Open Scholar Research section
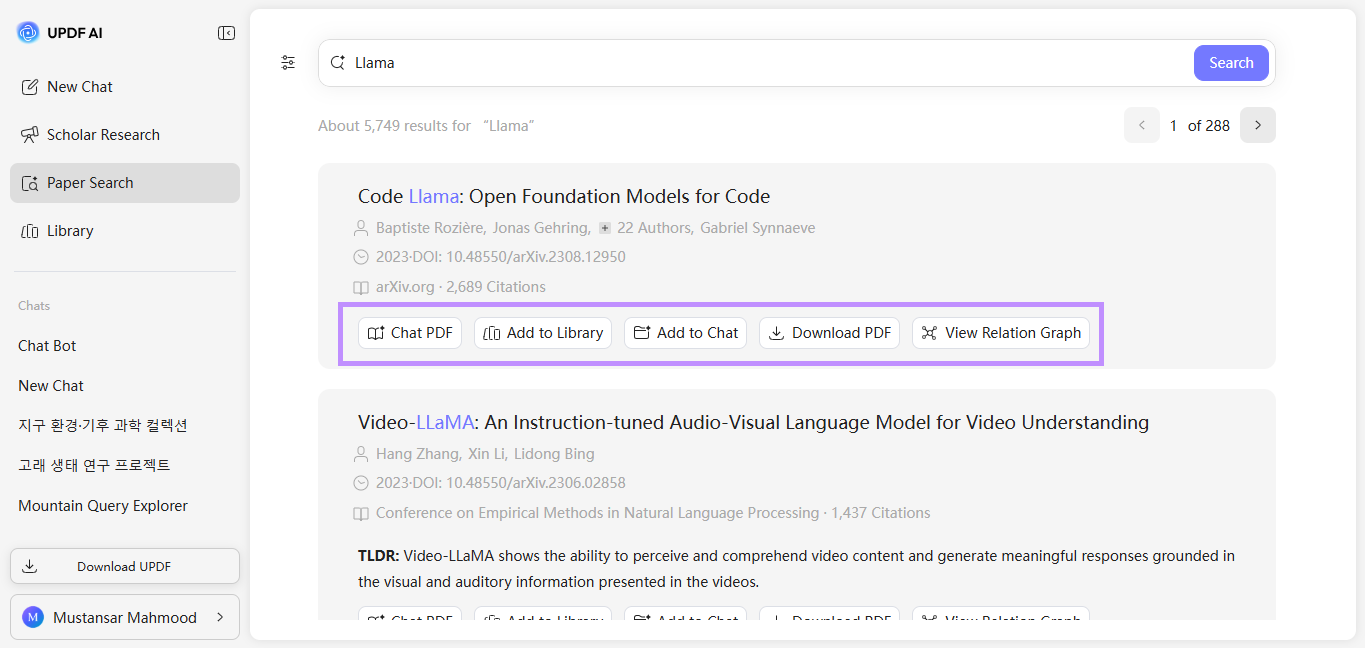 pos(125,135)
